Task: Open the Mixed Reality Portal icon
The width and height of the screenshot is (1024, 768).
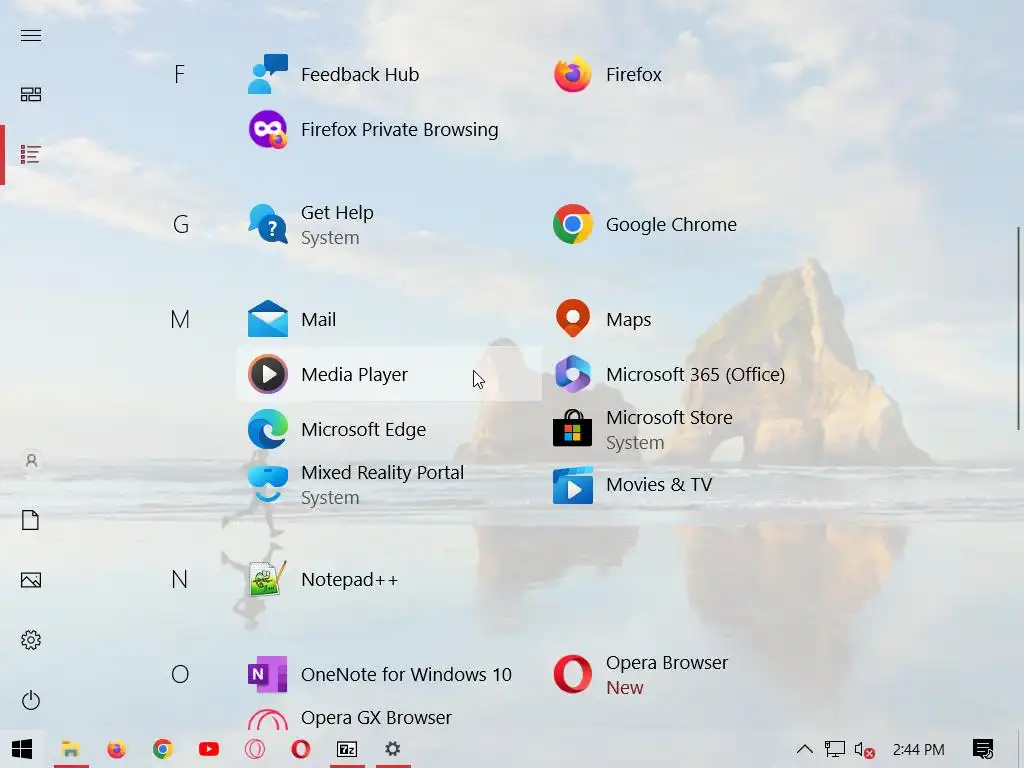Action: [268, 484]
